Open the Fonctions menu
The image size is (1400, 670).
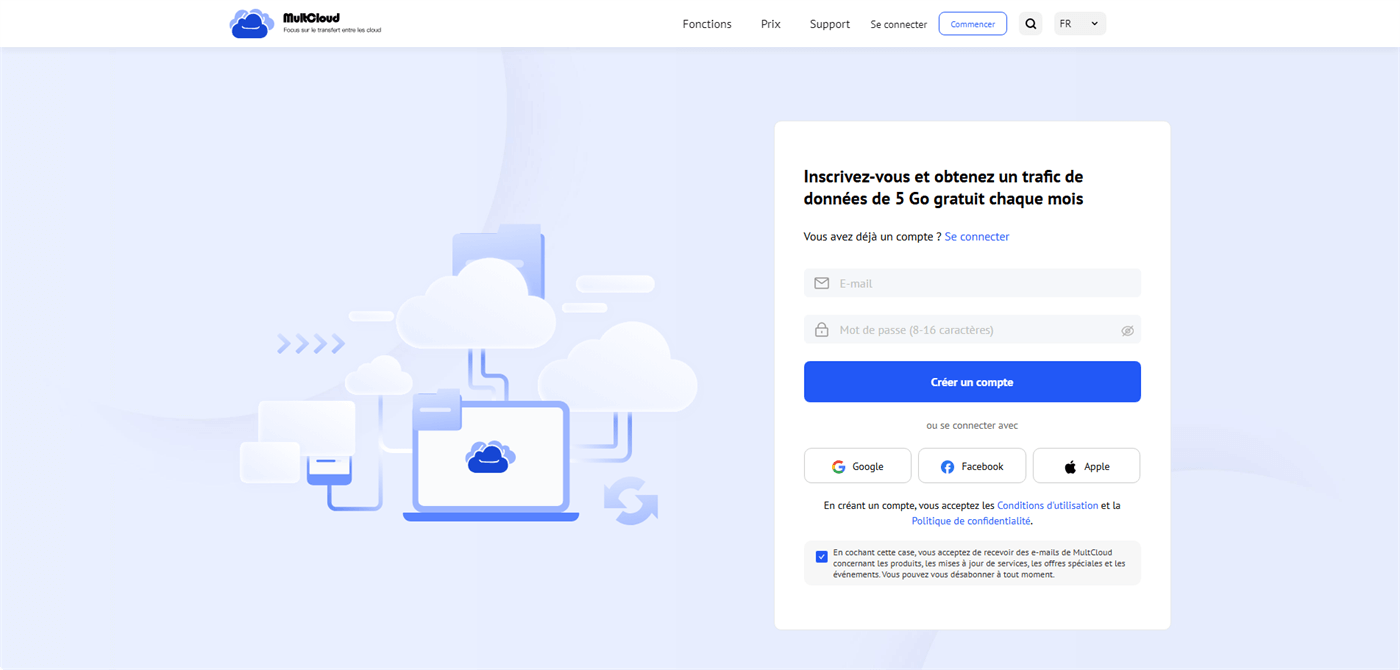pyautogui.click(x=707, y=24)
